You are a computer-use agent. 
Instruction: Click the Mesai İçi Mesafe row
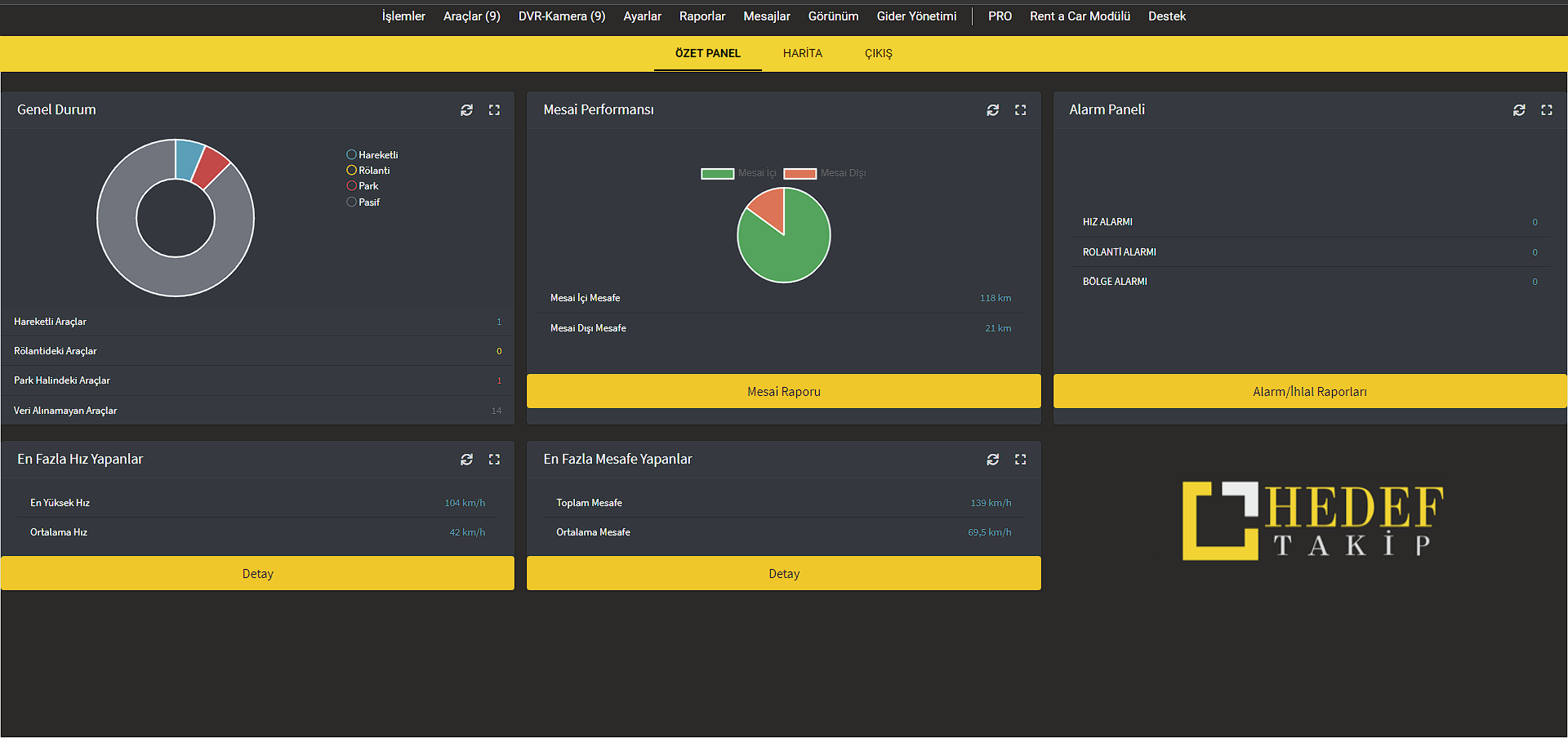coord(781,298)
